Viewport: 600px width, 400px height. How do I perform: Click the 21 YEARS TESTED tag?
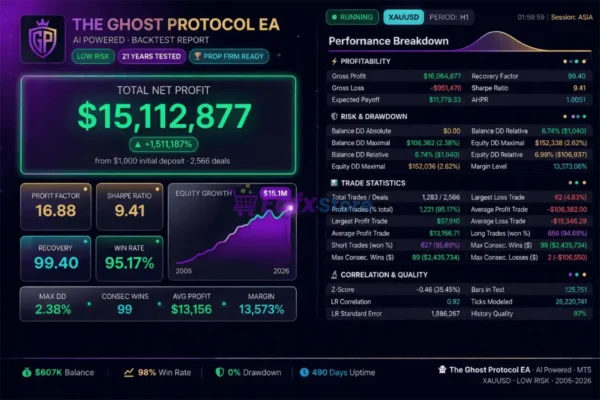(x=152, y=56)
